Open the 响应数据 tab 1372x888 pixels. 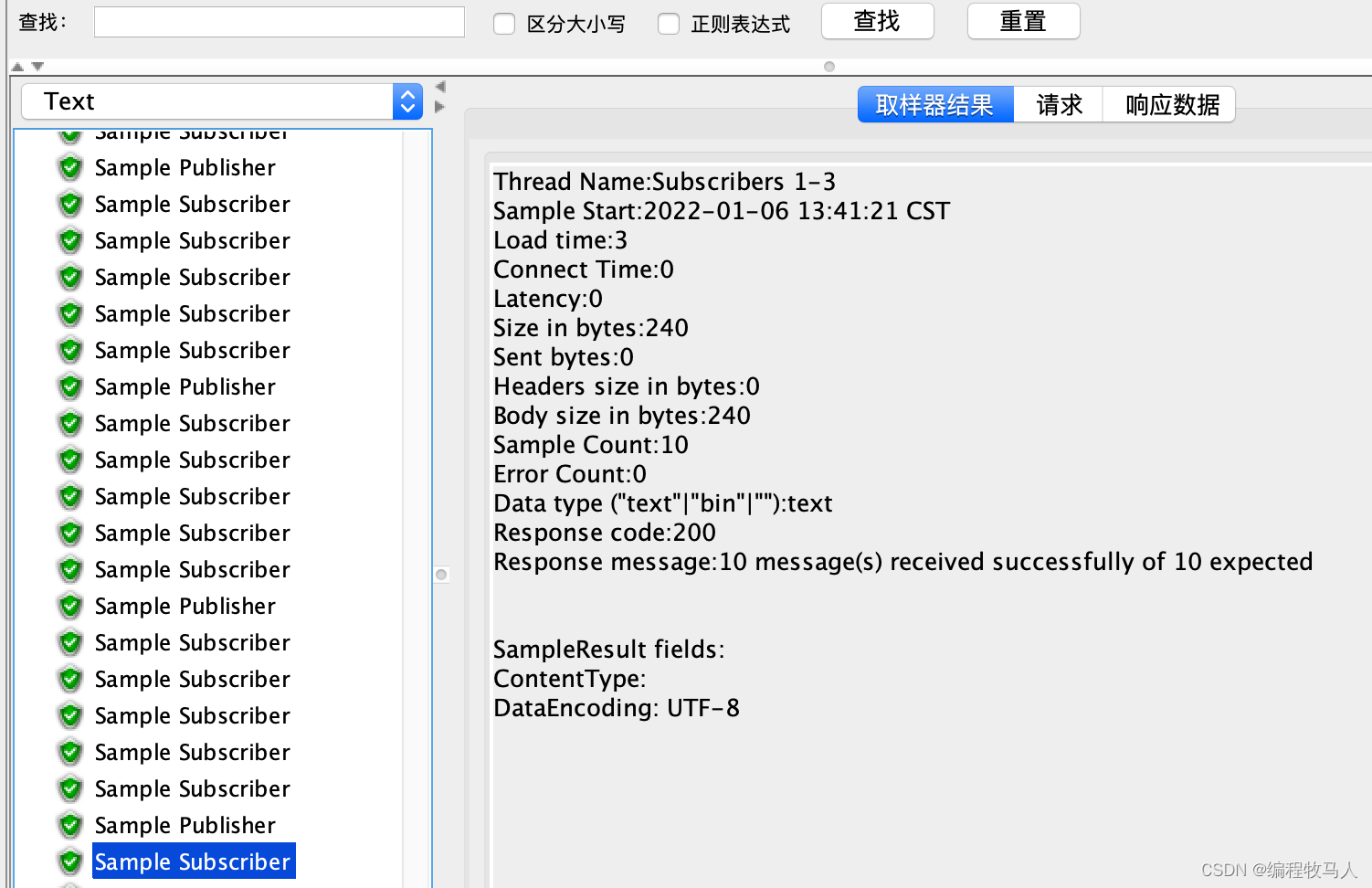(1171, 105)
